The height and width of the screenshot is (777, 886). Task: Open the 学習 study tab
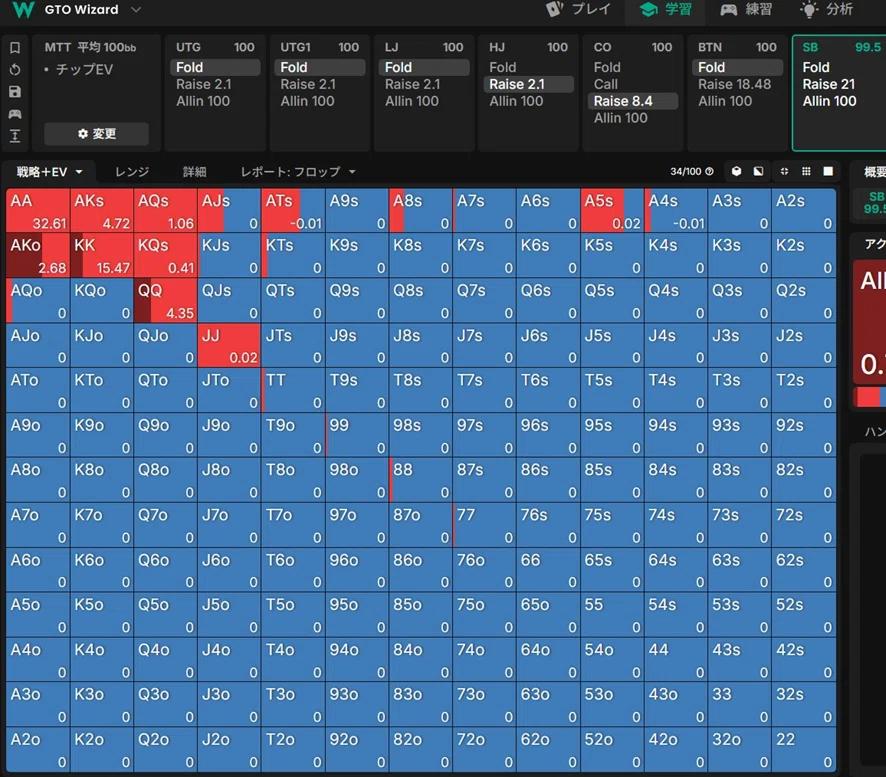[665, 9]
